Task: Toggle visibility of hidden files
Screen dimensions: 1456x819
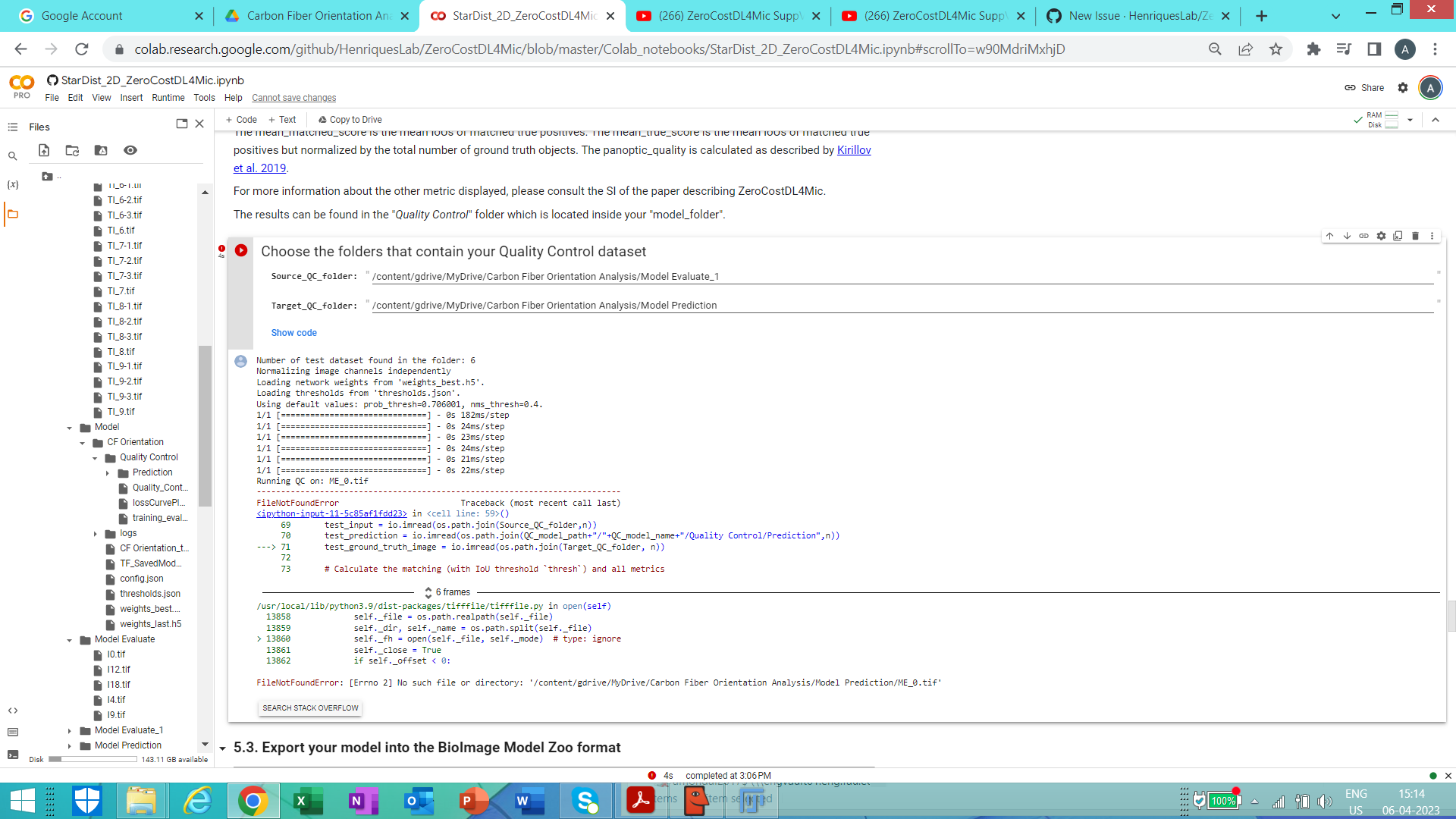Action: click(130, 150)
